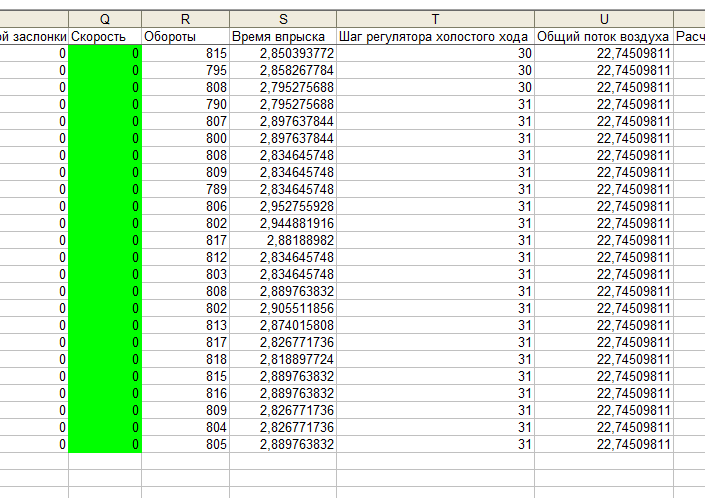The image size is (705, 498).
Task: Select cell with RPM value 806
Action: (x=185, y=206)
